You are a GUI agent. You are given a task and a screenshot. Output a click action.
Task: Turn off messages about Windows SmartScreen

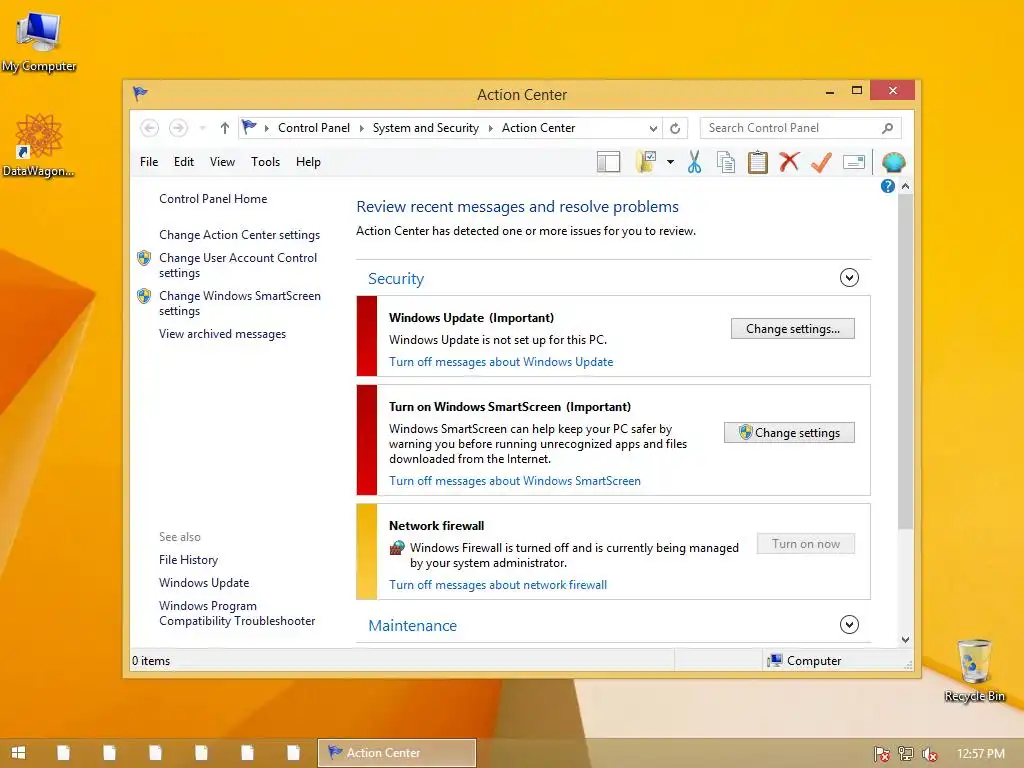[x=515, y=481]
